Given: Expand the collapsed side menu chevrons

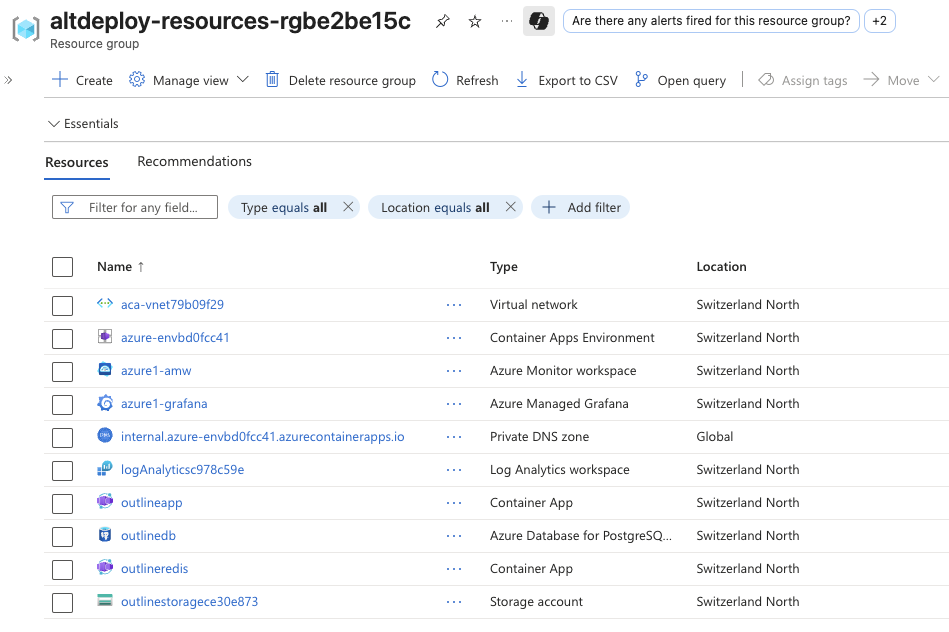Looking at the screenshot, I should [x=8, y=80].
